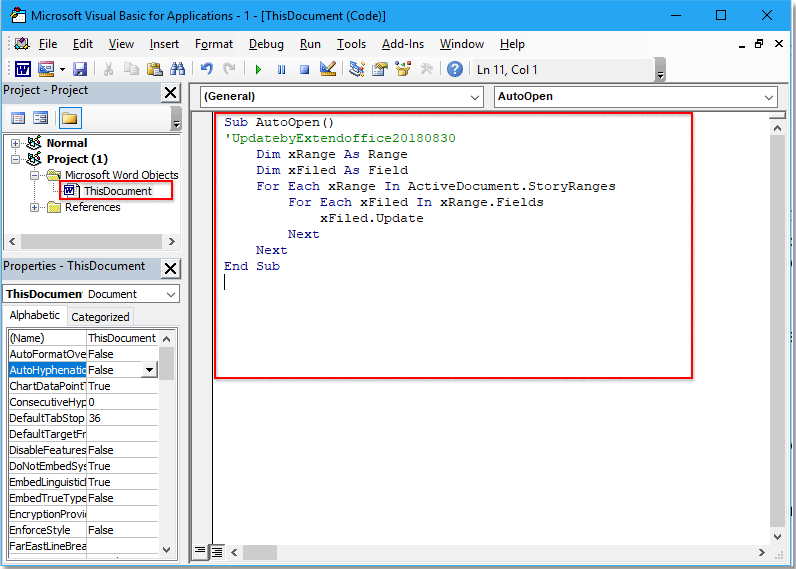This screenshot has height=569, width=796.
Task: Click View Code icon in Project panel
Action: point(17,118)
